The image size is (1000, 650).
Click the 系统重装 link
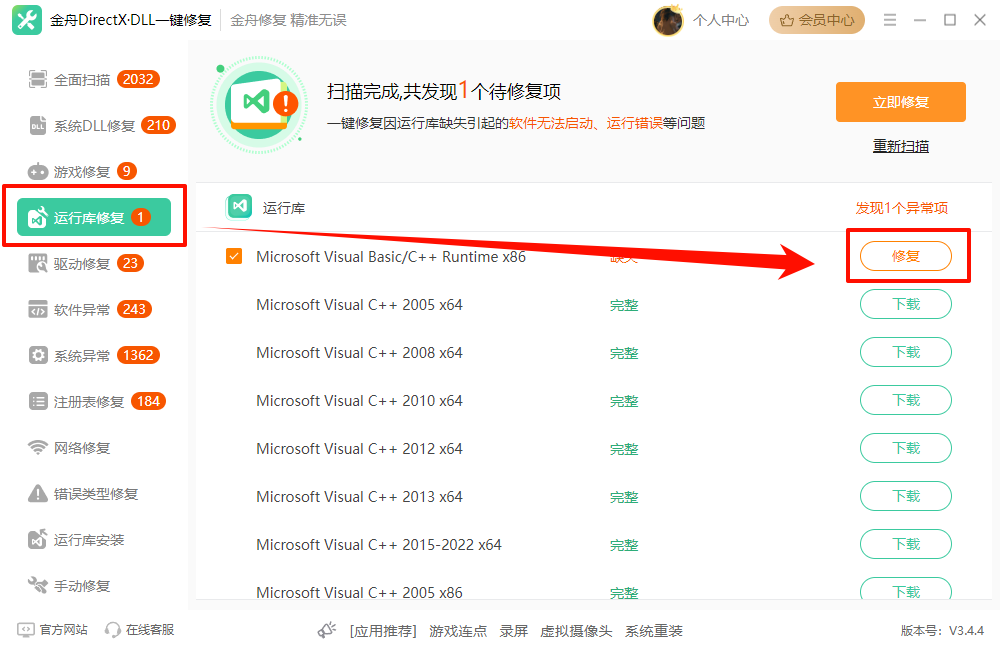tap(654, 631)
